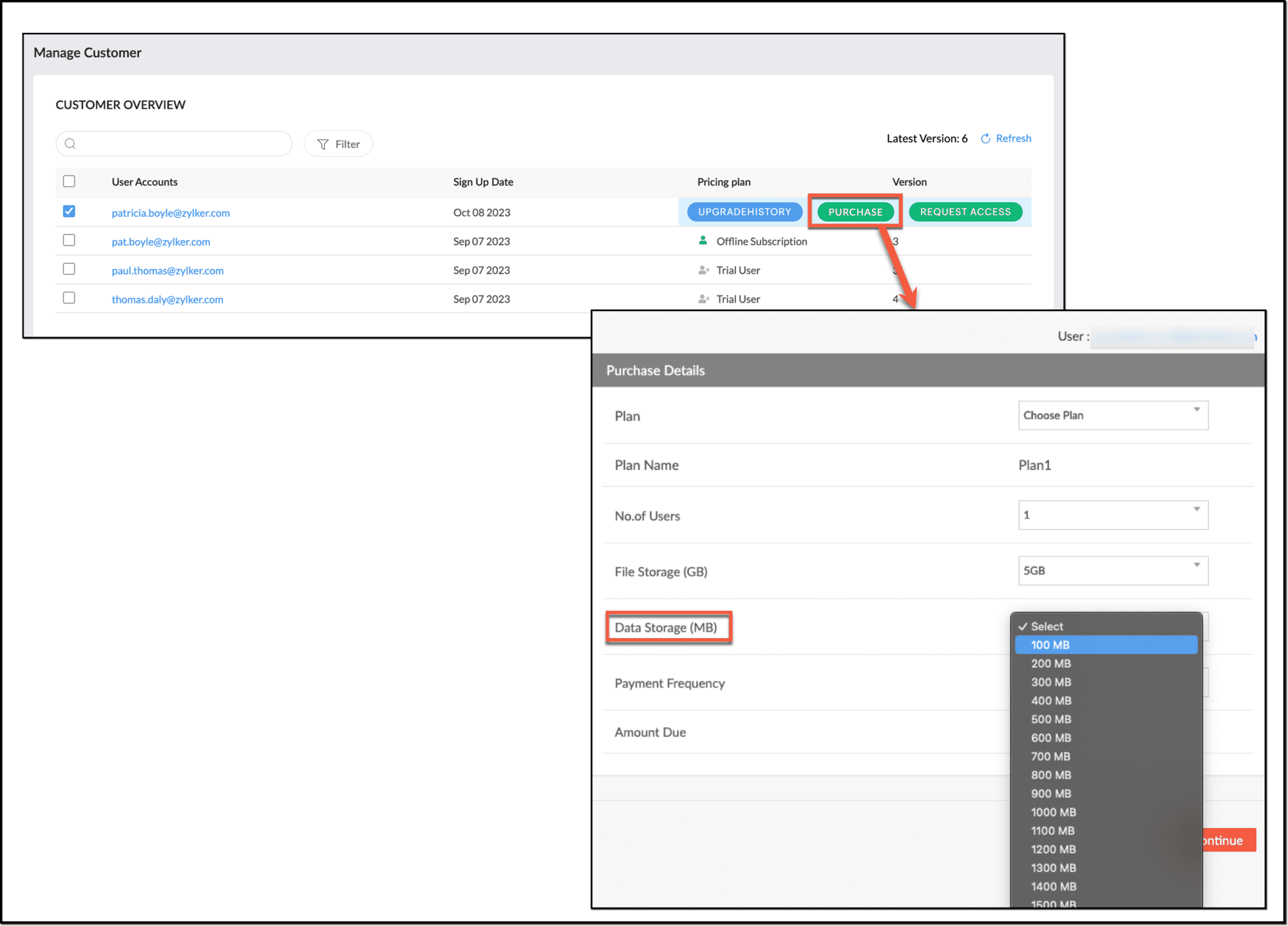This screenshot has height=926, width=1288.
Task: Click the Trial User icon beside paul.thomas
Action: coord(703,270)
